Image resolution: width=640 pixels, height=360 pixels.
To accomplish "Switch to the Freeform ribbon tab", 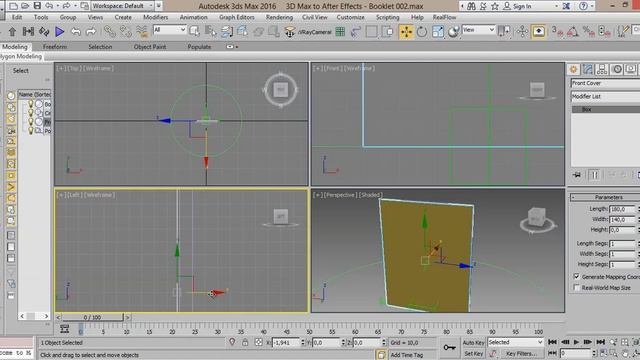I will tap(55, 47).
